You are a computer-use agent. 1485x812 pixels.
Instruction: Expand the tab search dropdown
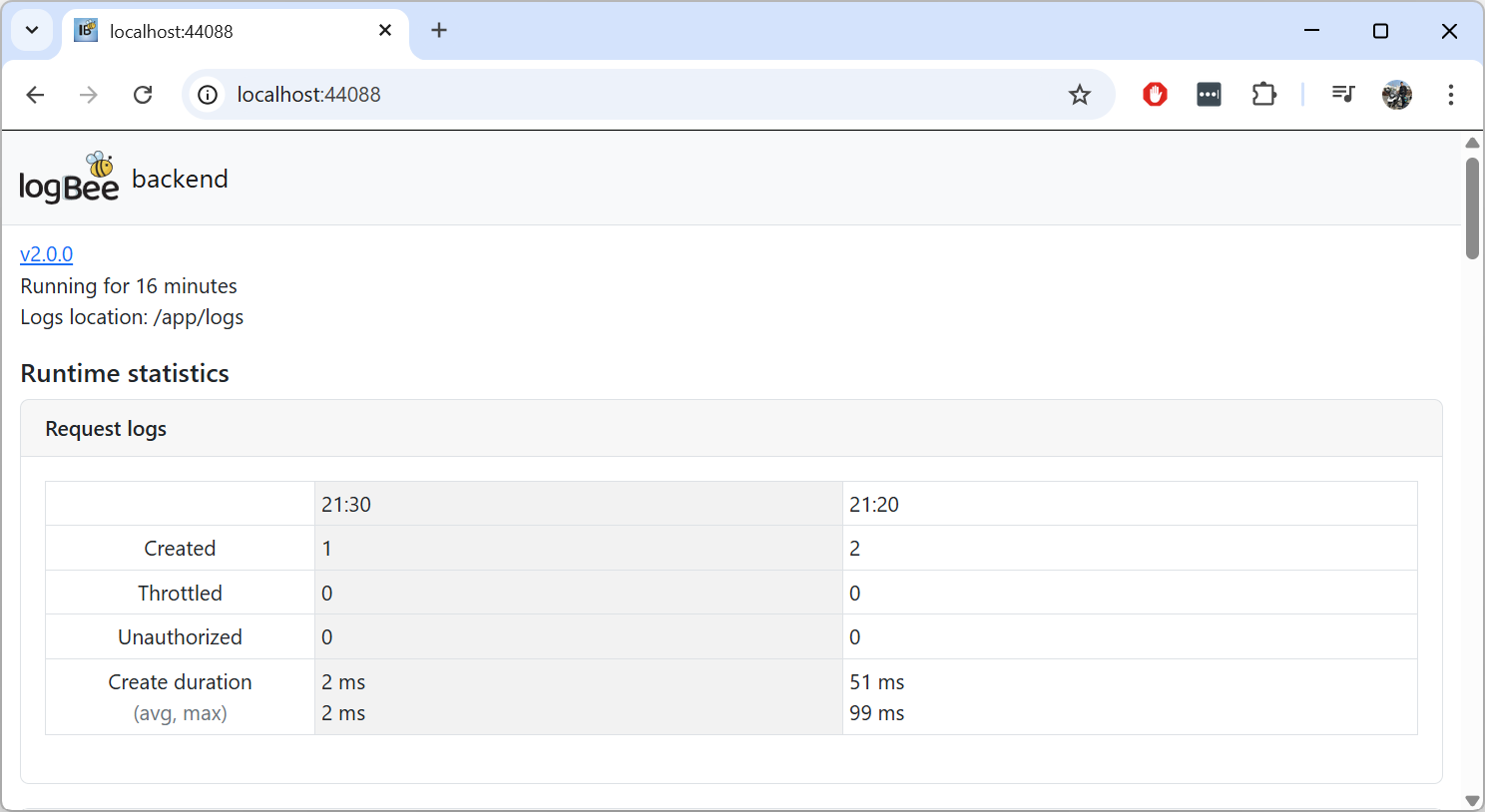[32, 30]
